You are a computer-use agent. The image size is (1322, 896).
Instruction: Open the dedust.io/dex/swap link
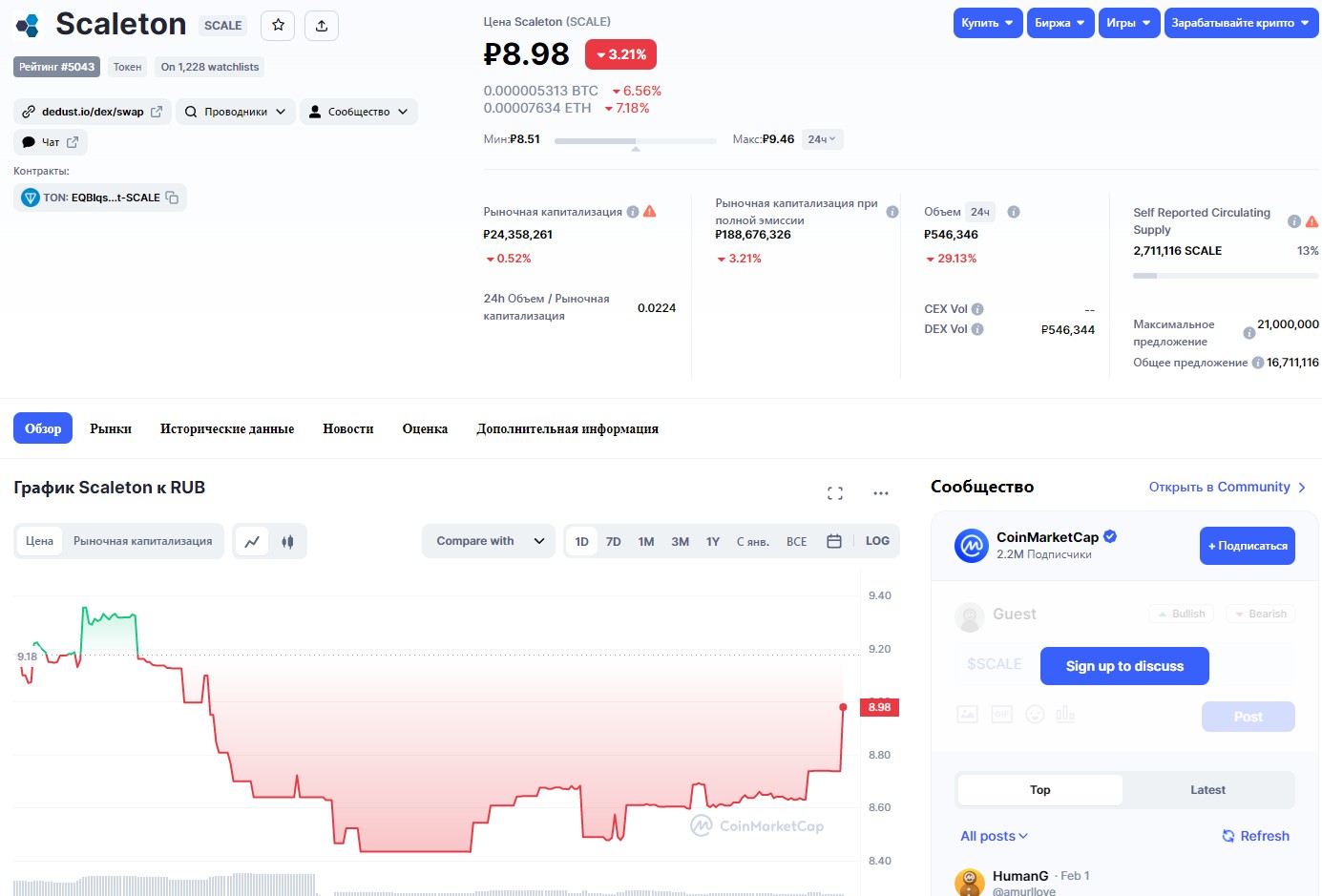tap(93, 112)
